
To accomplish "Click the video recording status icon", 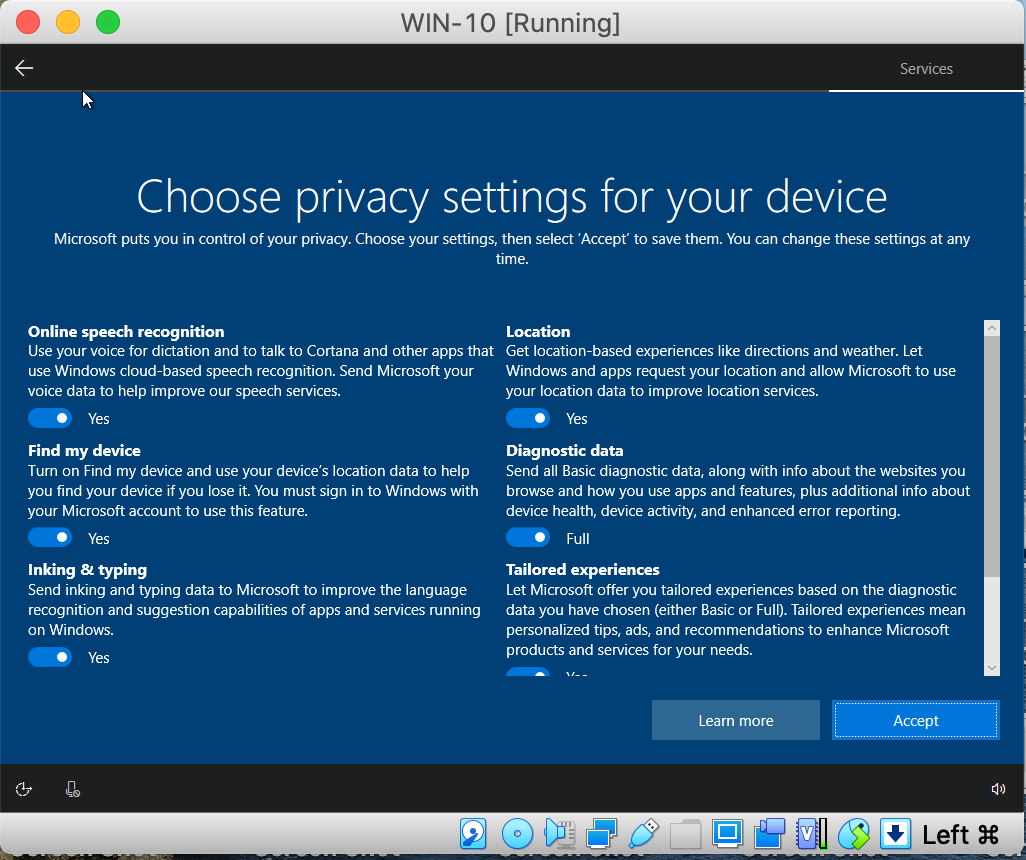I will [770, 834].
